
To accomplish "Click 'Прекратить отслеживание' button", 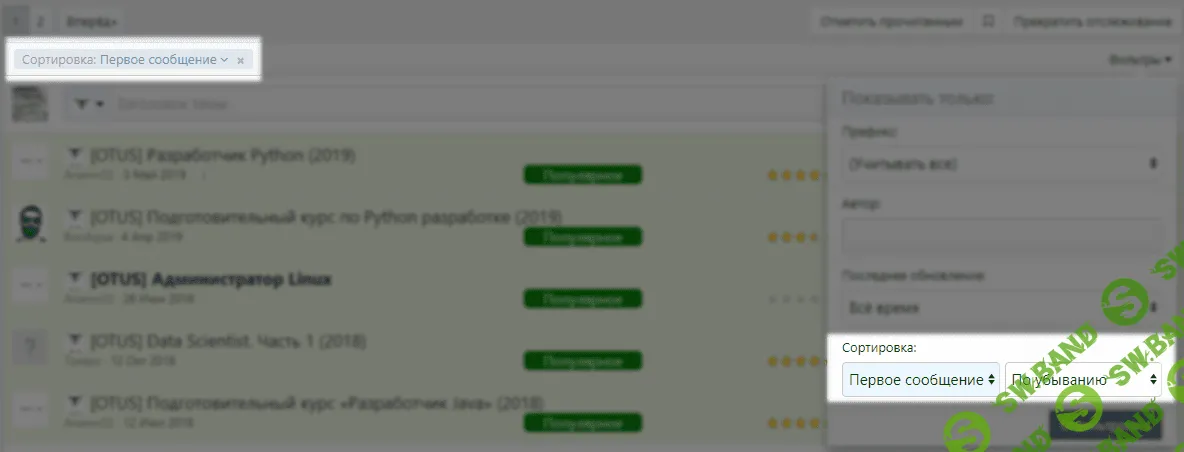I will (1091, 20).
